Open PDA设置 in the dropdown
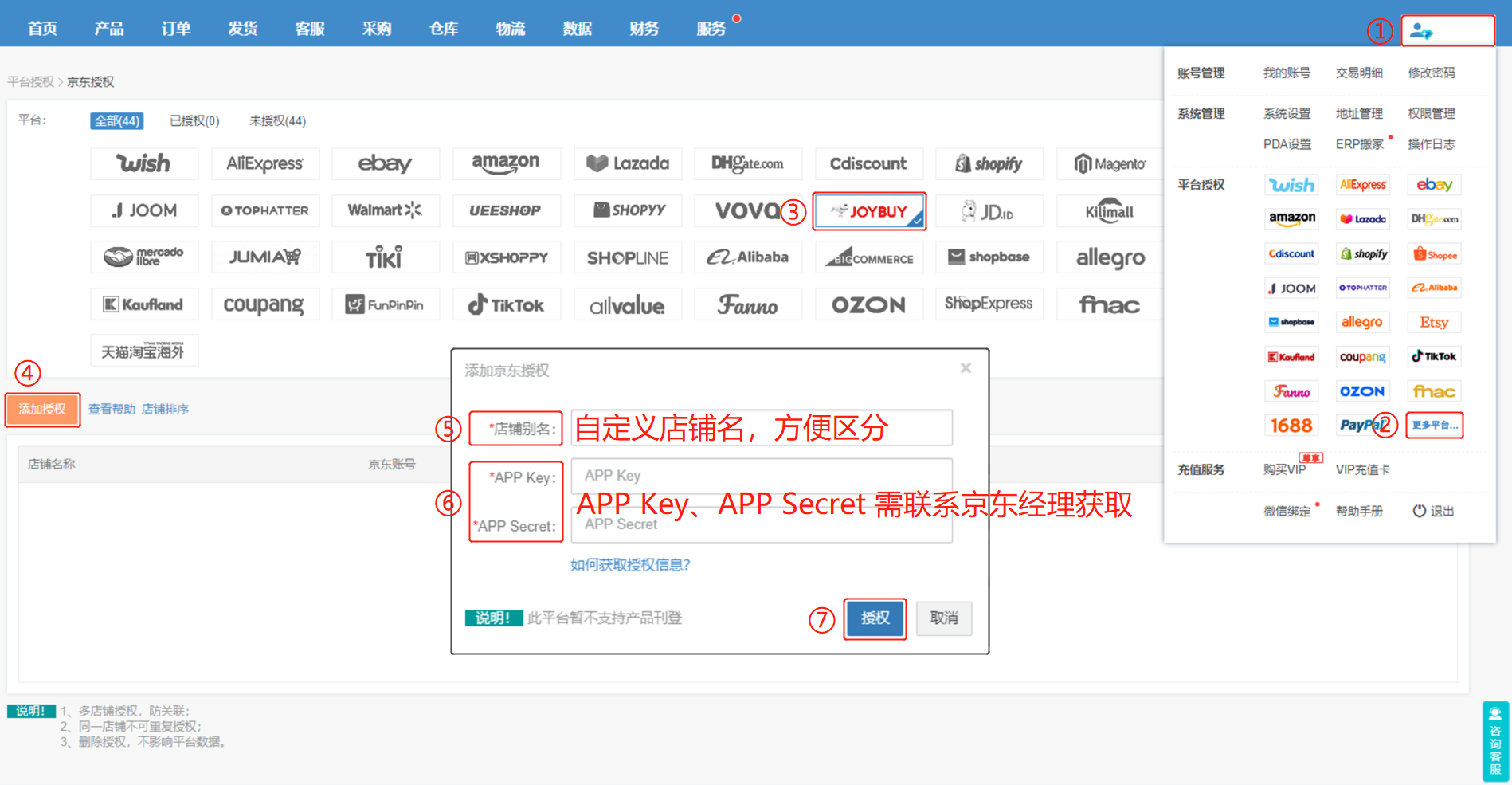 1287,144
